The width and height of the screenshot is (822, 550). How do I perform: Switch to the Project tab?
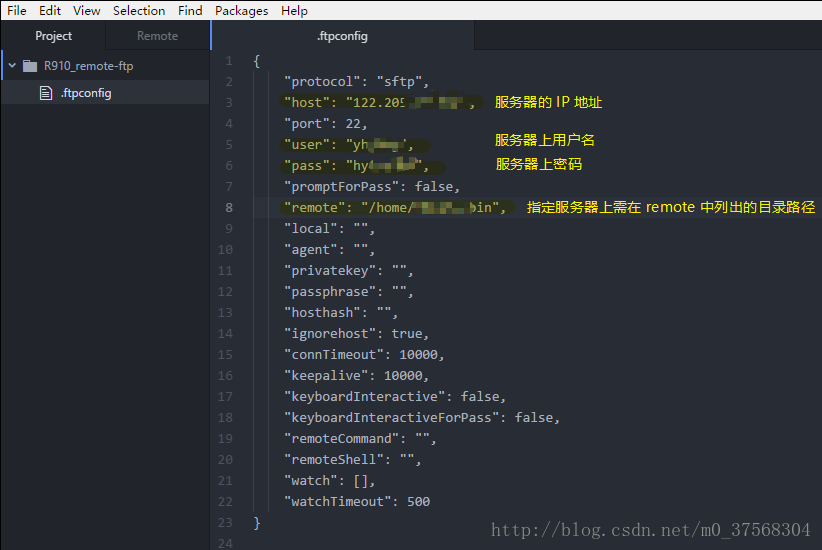pyautogui.click(x=53, y=36)
